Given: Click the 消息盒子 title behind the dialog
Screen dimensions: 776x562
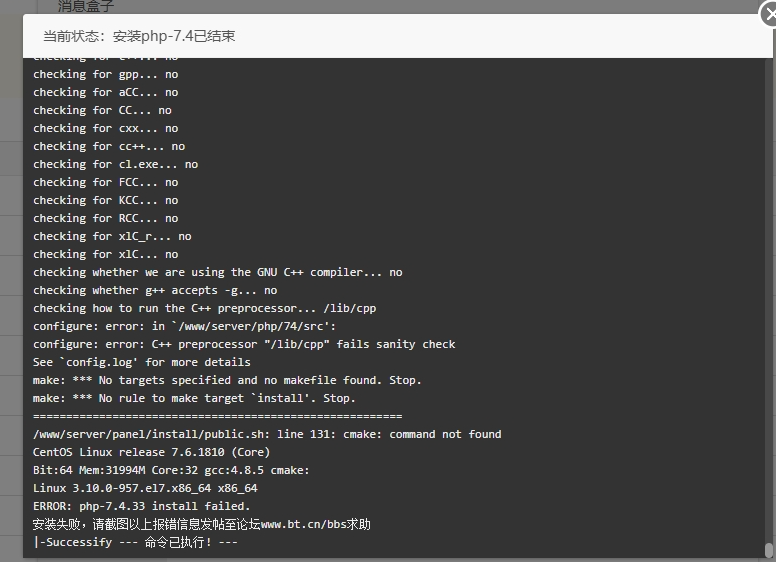Looking at the screenshot, I should tap(86, 6).
